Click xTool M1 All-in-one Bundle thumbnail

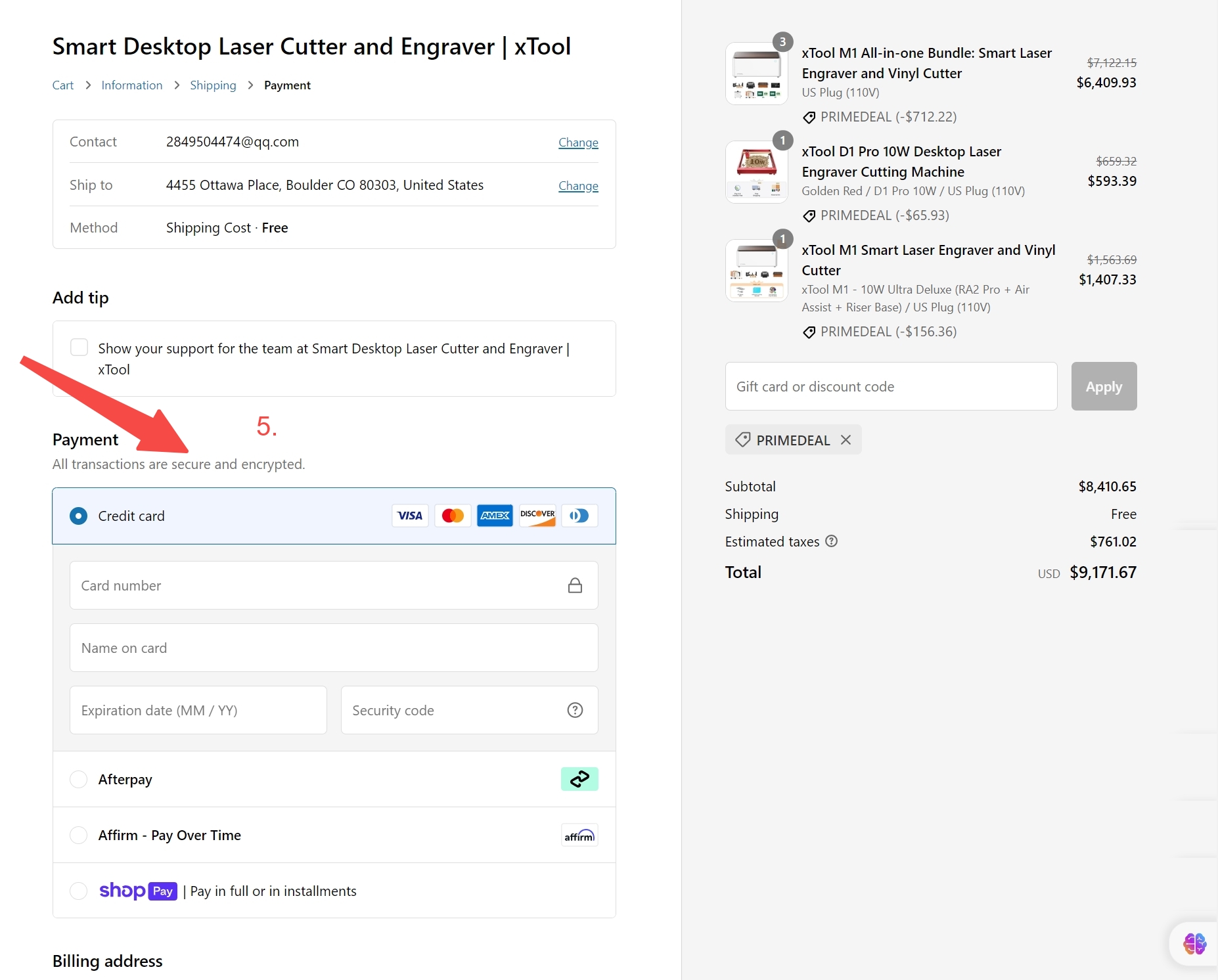tap(757, 74)
